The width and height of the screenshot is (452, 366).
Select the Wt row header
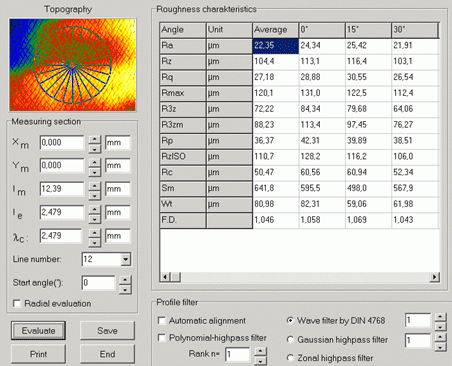coord(183,204)
